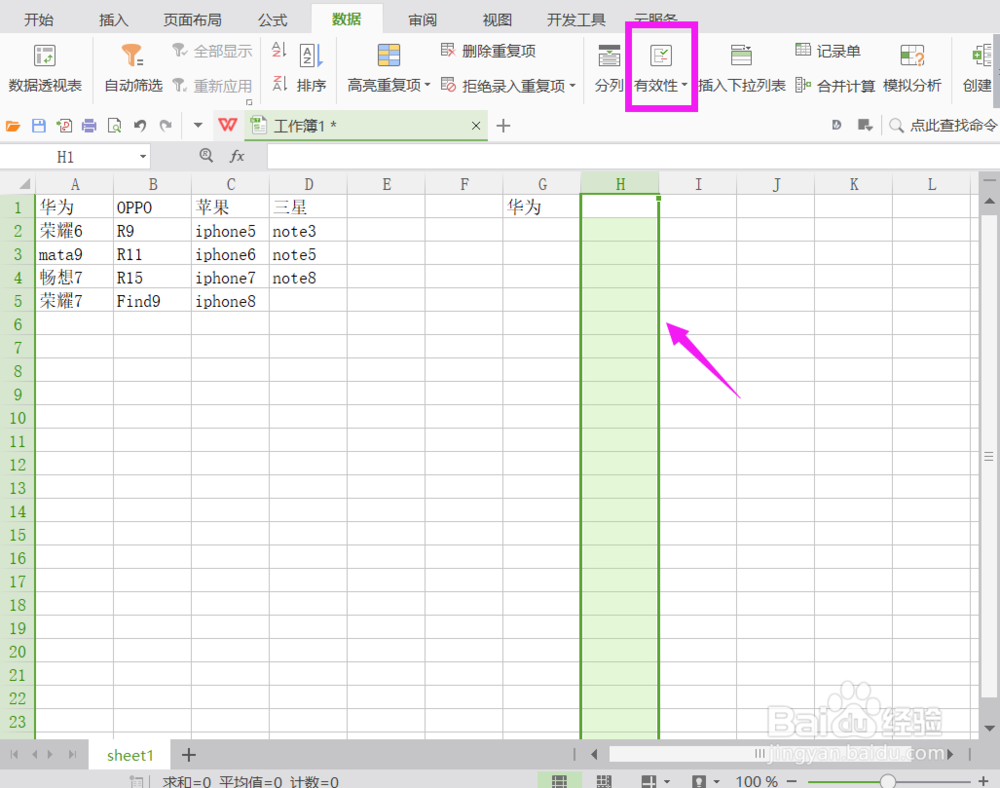This screenshot has width=1000, height=788.
Task: Click the formula bar input field
Action: pos(633,157)
